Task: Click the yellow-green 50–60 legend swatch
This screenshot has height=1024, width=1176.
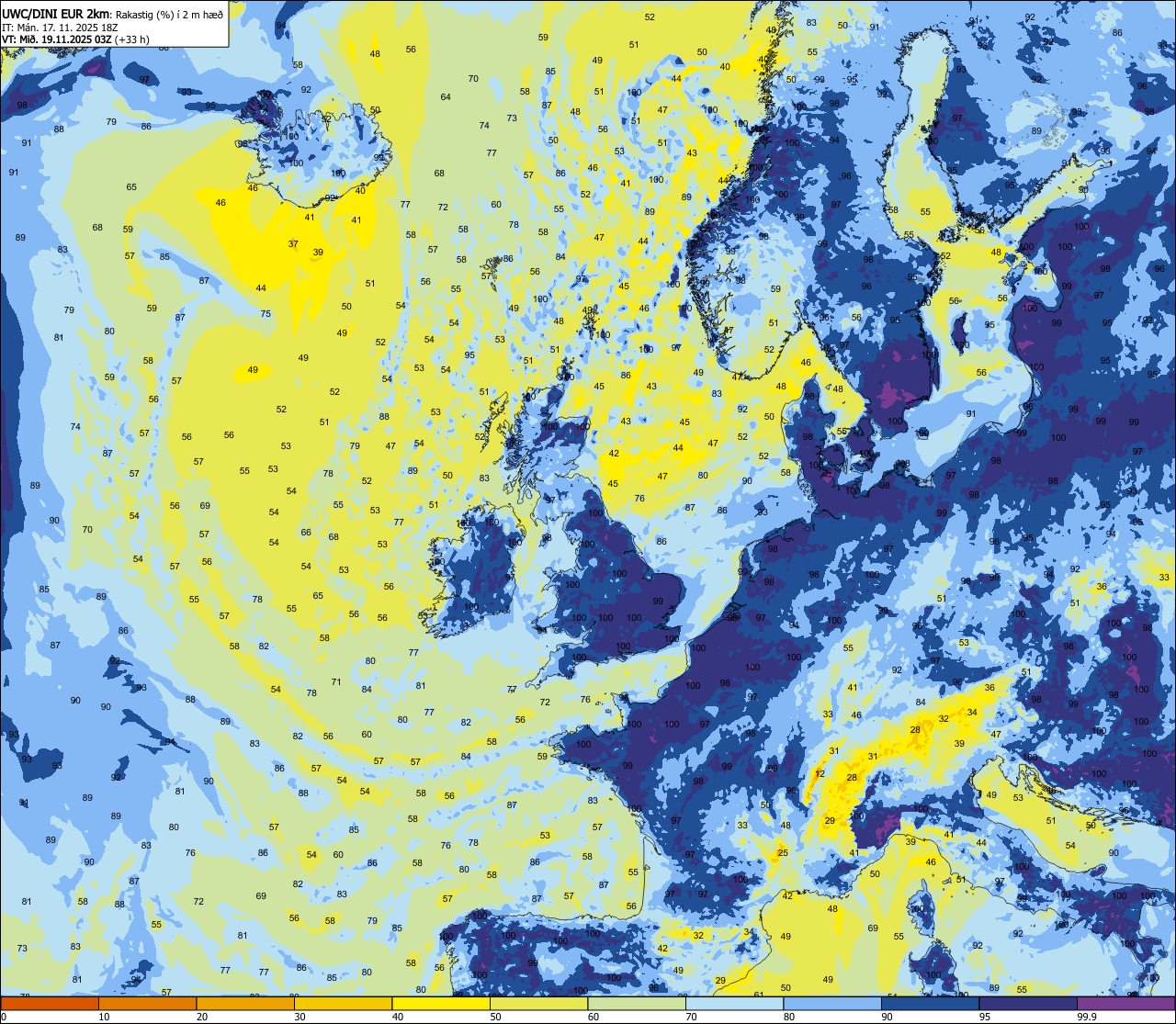Action: (x=538, y=1003)
